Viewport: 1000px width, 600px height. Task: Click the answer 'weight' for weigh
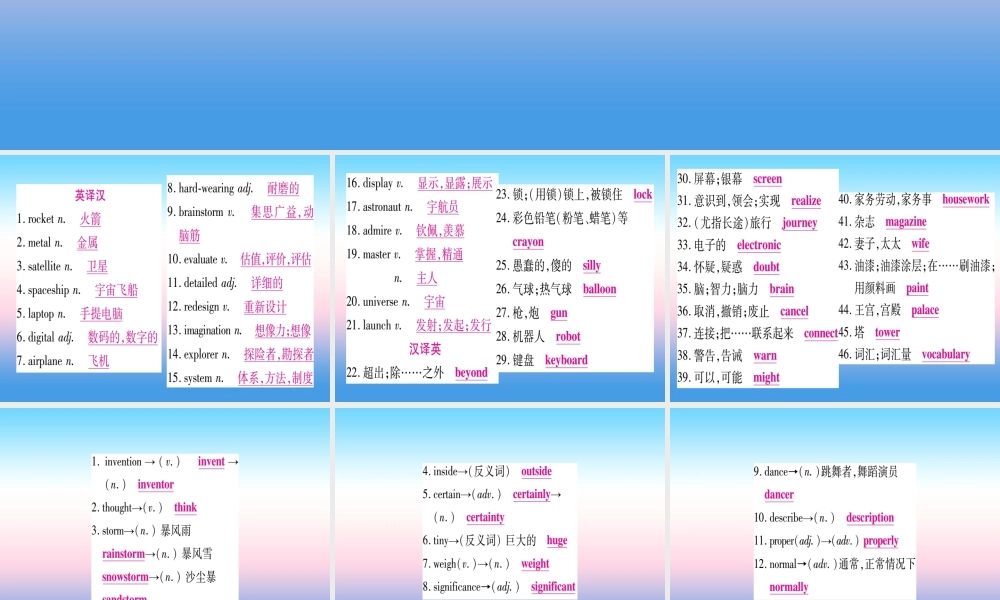click(x=535, y=564)
